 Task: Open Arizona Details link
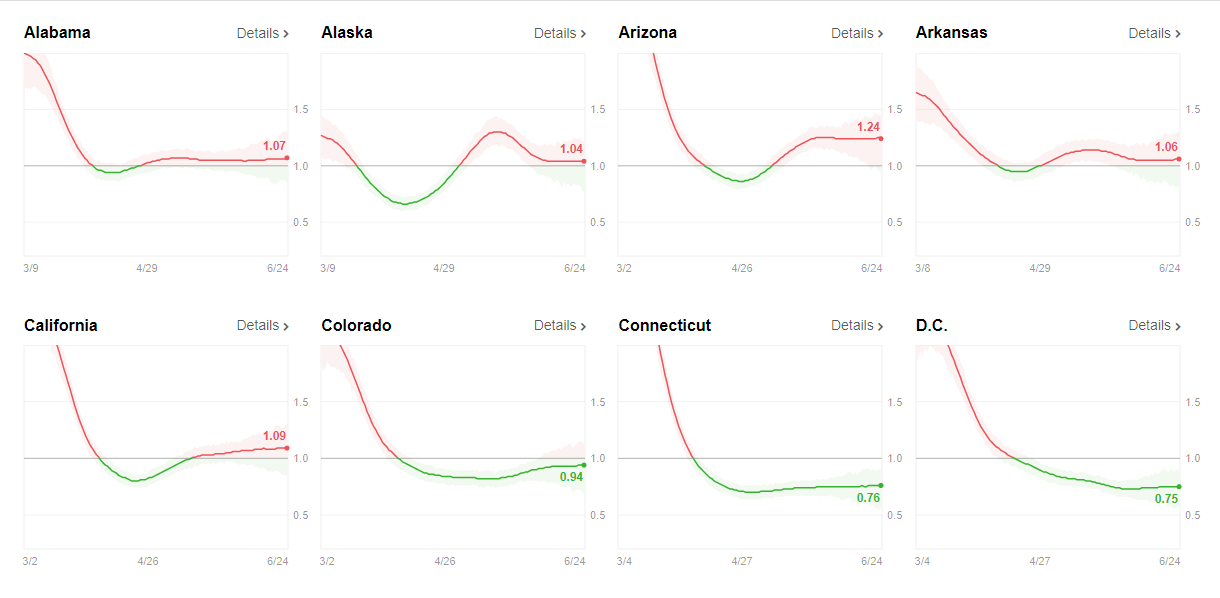[x=857, y=33]
